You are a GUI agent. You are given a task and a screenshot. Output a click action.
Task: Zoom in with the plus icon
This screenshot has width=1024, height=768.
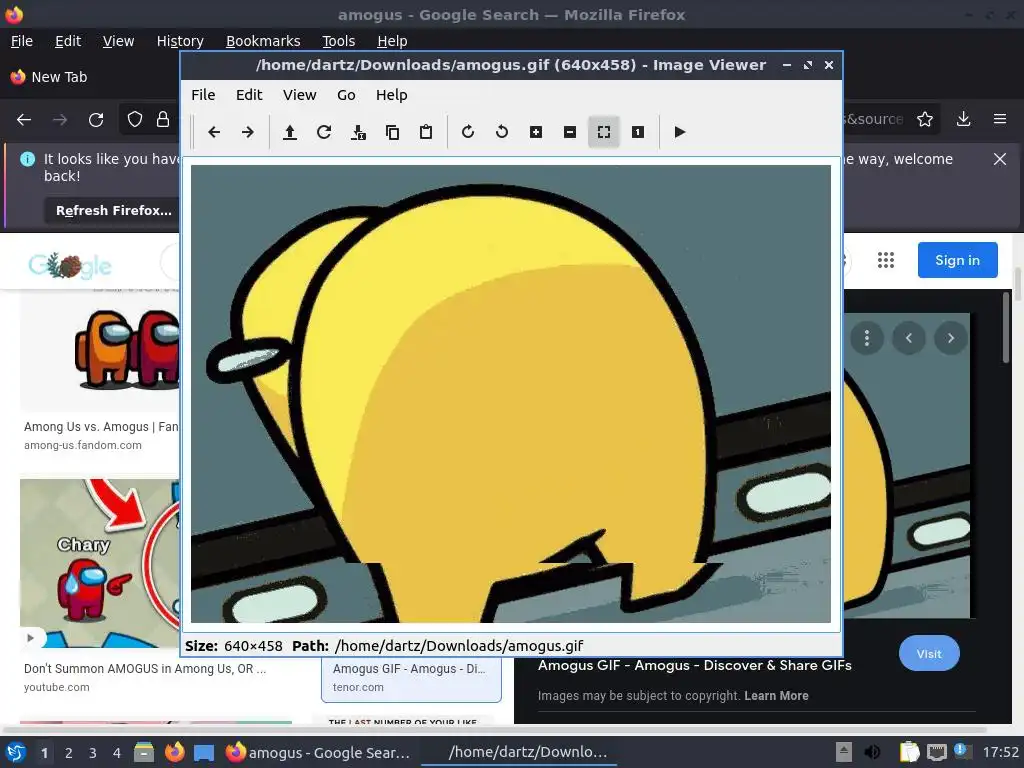coord(536,133)
